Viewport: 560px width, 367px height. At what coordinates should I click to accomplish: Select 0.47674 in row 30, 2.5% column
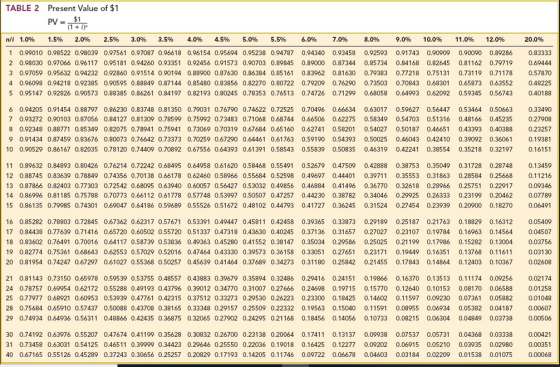tap(115, 335)
